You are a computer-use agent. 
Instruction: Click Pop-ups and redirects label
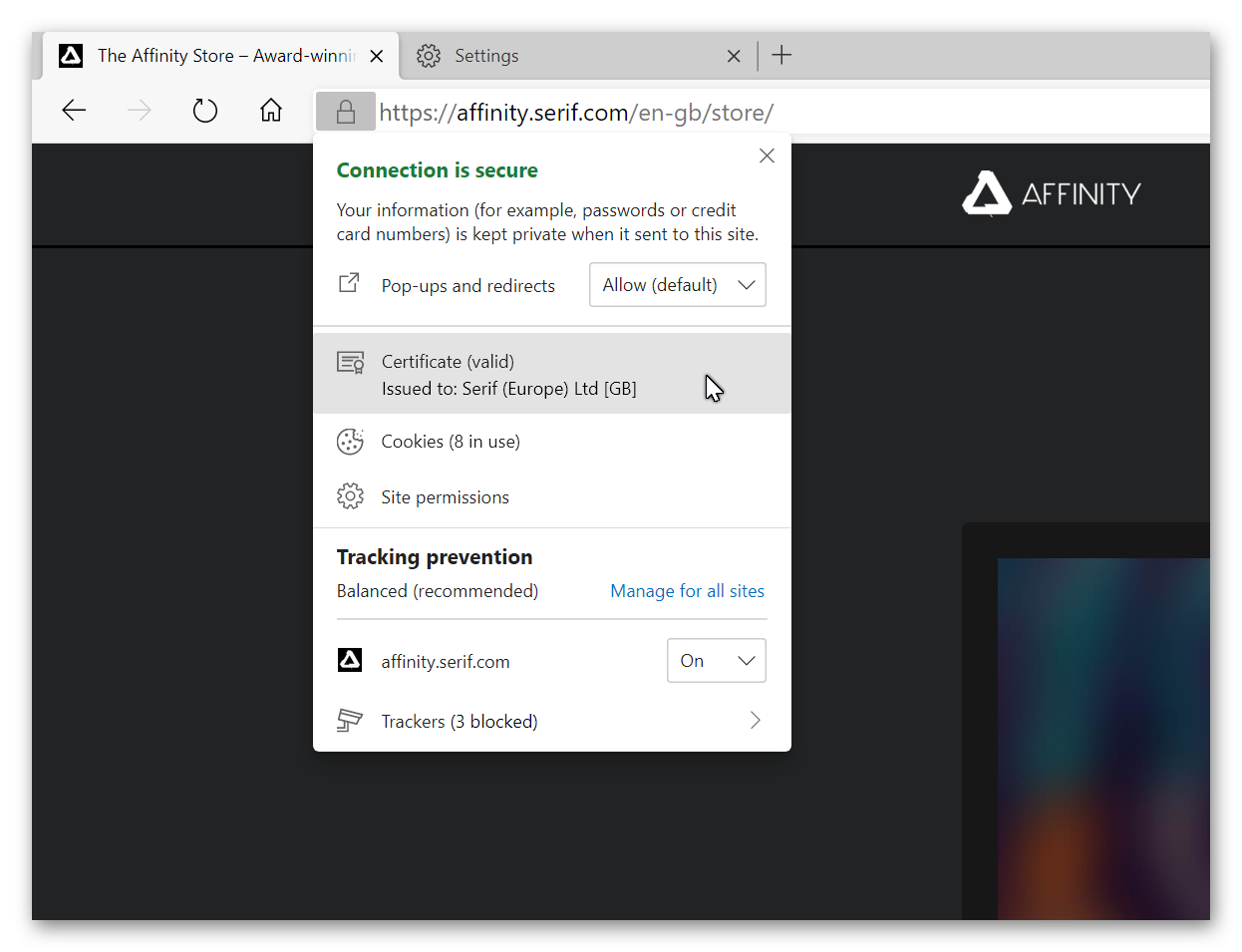point(468,286)
